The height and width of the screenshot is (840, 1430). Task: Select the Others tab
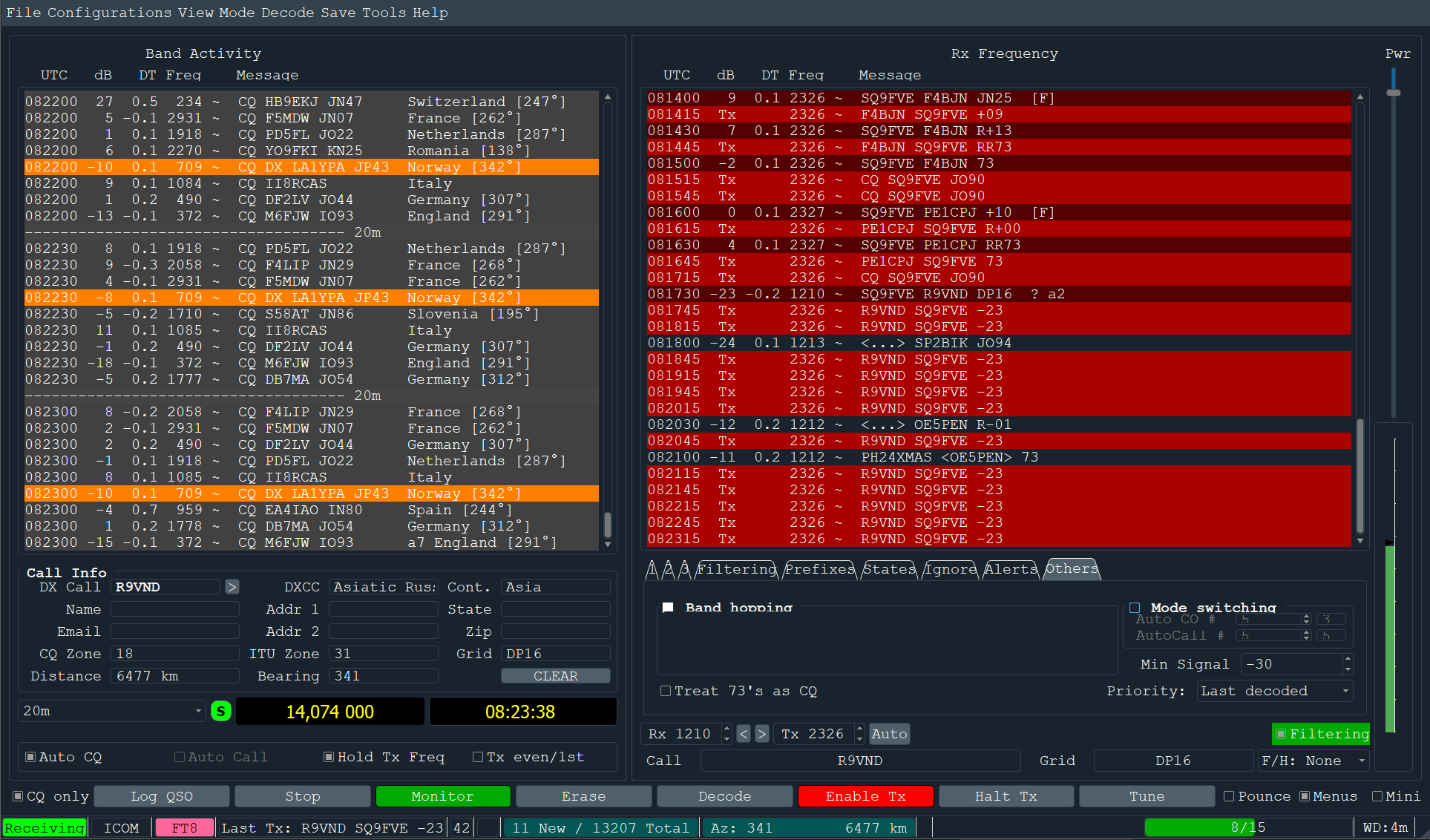1072,568
